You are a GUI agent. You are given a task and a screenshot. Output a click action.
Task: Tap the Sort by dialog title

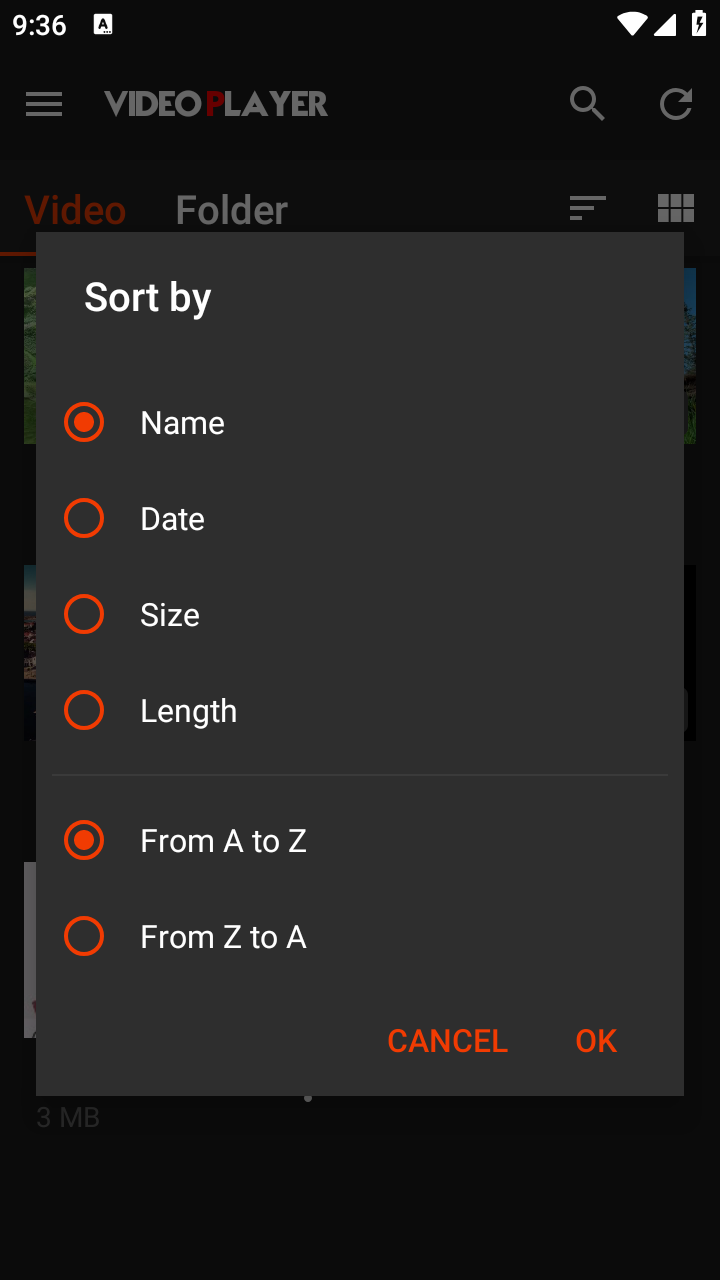point(148,298)
